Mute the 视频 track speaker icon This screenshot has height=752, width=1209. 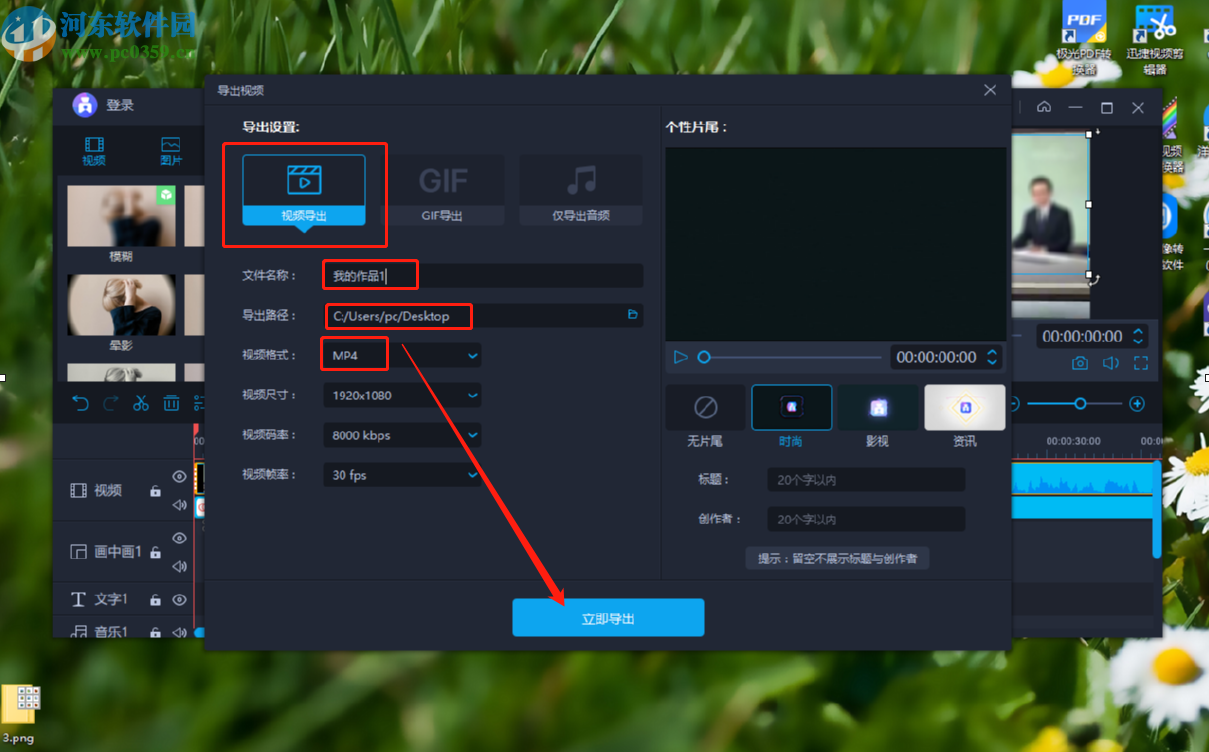pyautogui.click(x=180, y=504)
